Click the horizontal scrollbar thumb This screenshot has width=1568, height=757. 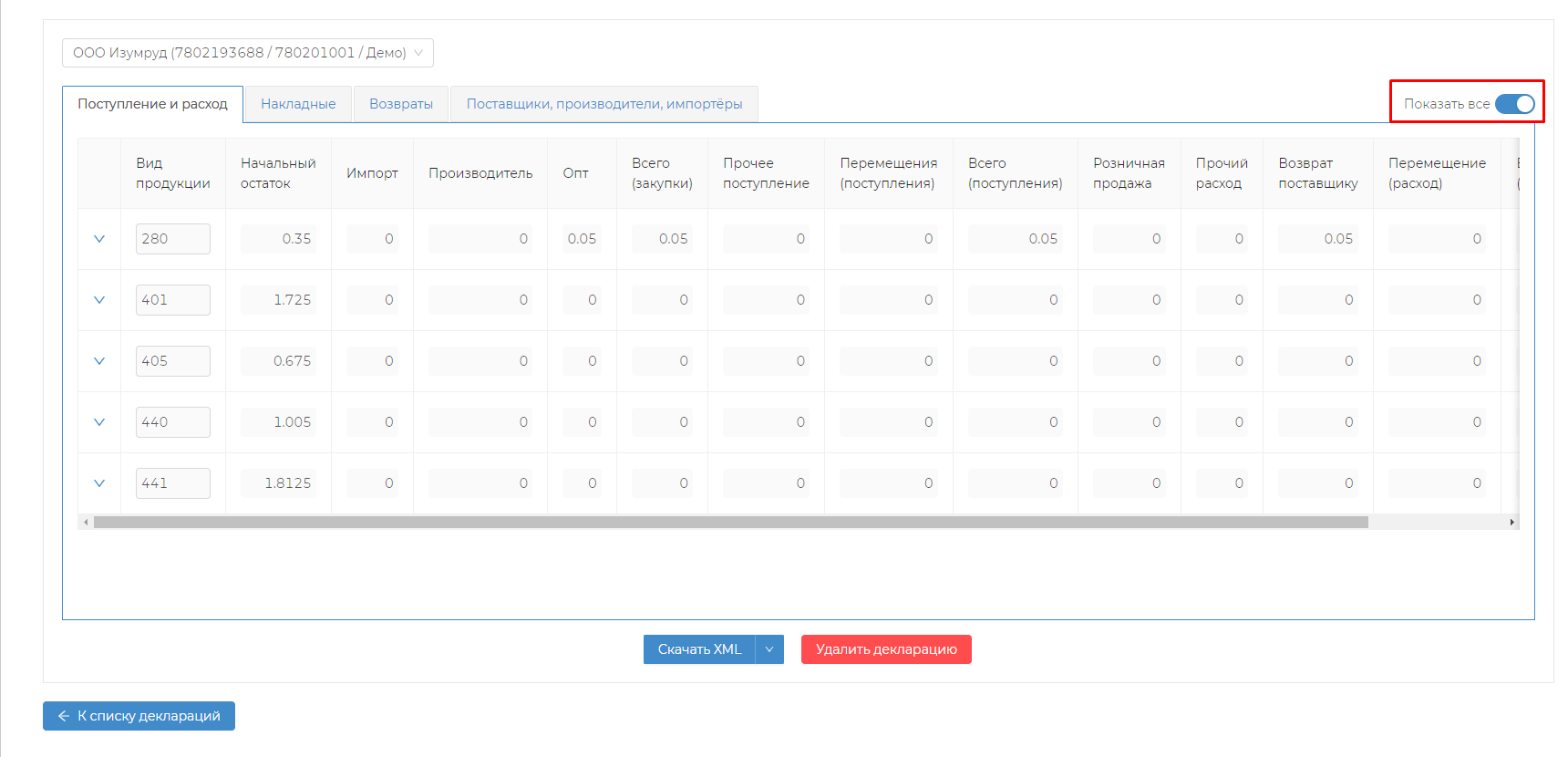coord(729,523)
